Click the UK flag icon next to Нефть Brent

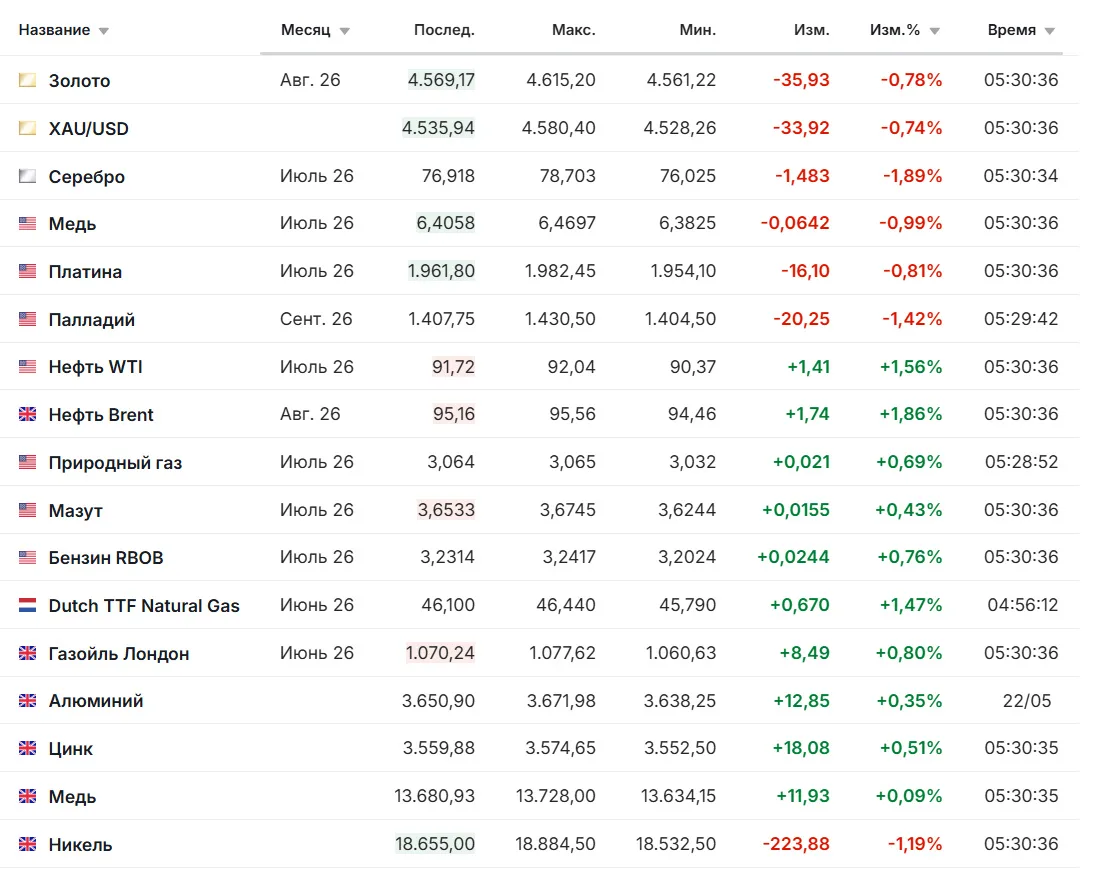click(x=27, y=414)
